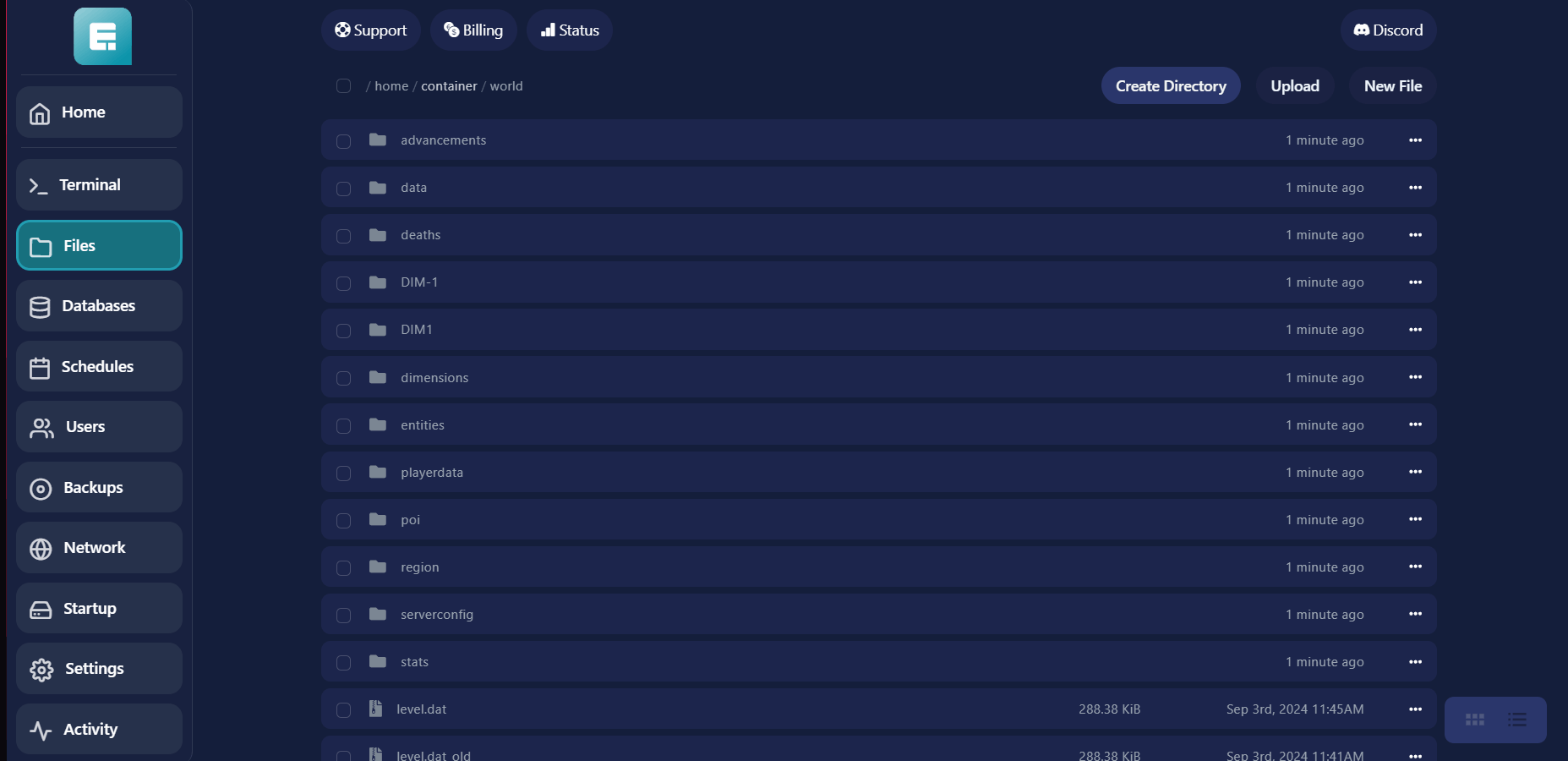This screenshot has width=1568, height=761.
Task: Tick the select-all files checkbox
Action: click(343, 85)
